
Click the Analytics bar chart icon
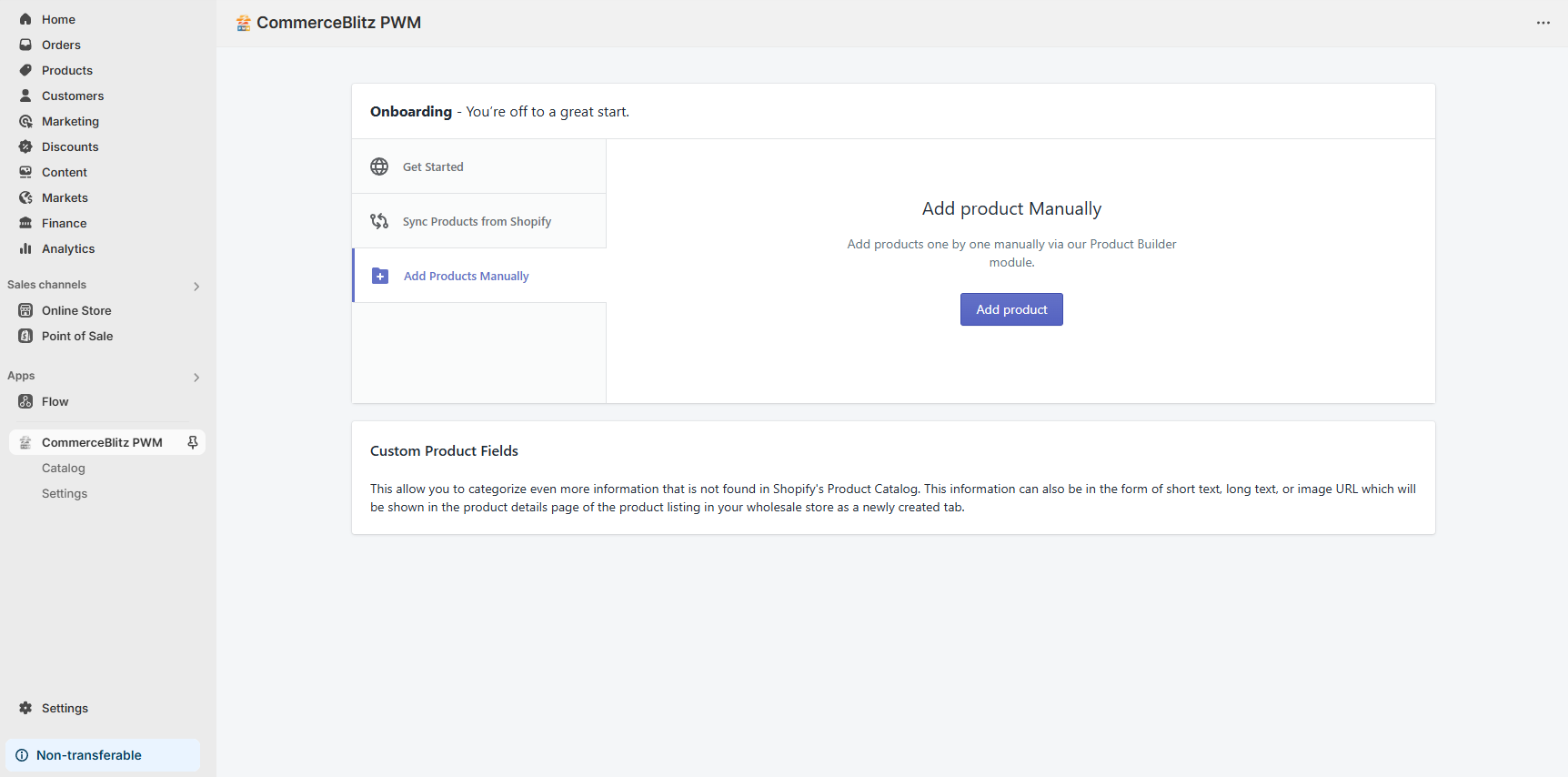25,248
